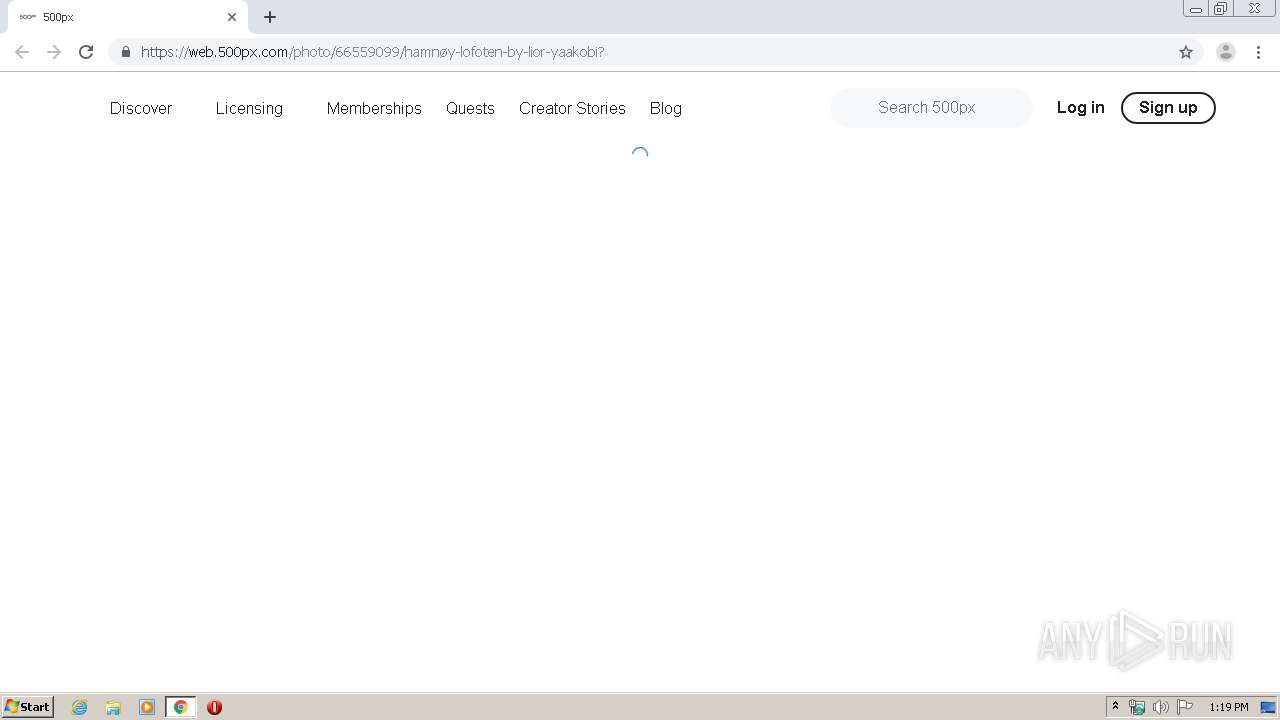Go to the Memberships page
Viewport: 1280px width, 720px height.
click(374, 108)
